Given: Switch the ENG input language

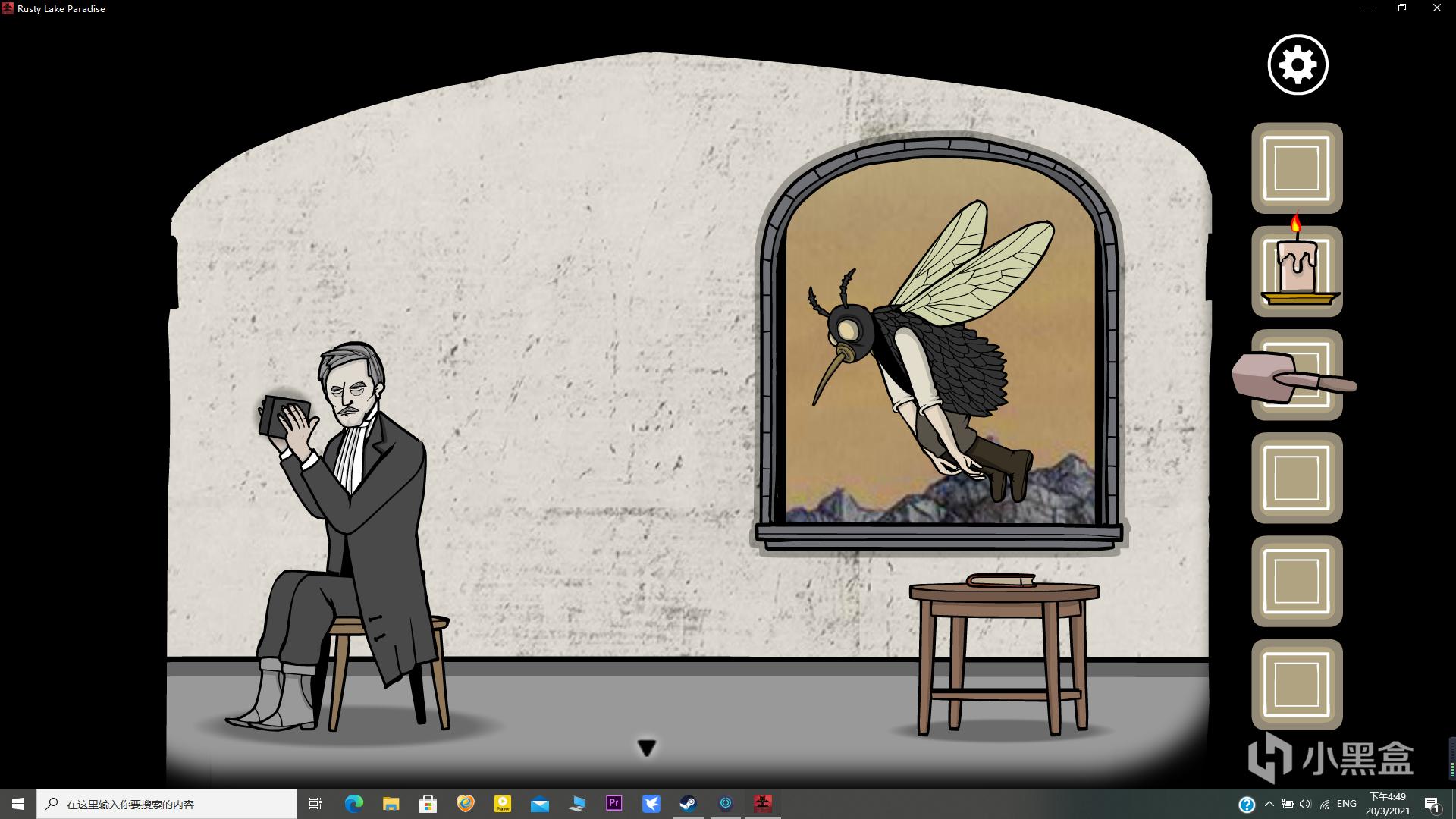Looking at the screenshot, I should click(x=1347, y=804).
